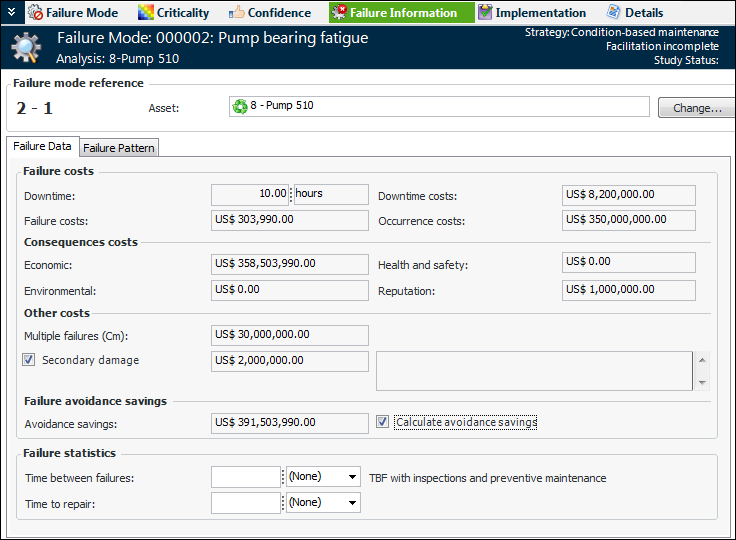The width and height of the screenshot is (736, 540).
Task: Click the Time to repair value field
Action: click(245, 502)
